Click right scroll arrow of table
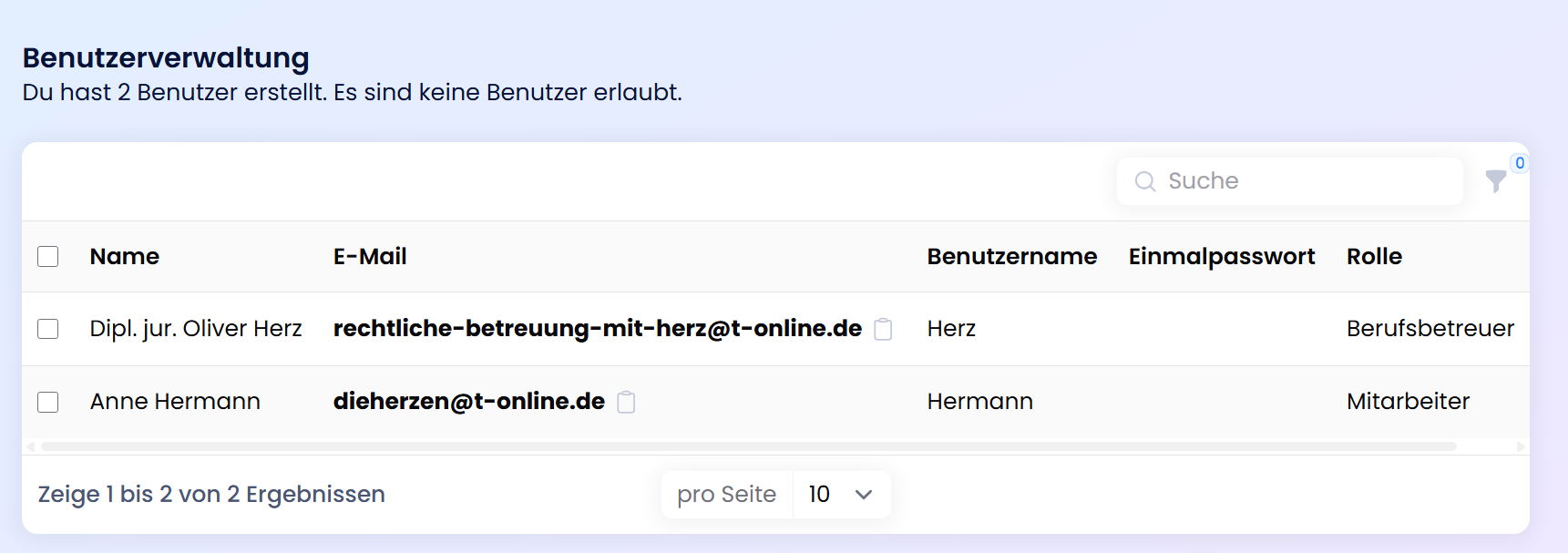The image size is (1568, 553). coord(1521,446)
